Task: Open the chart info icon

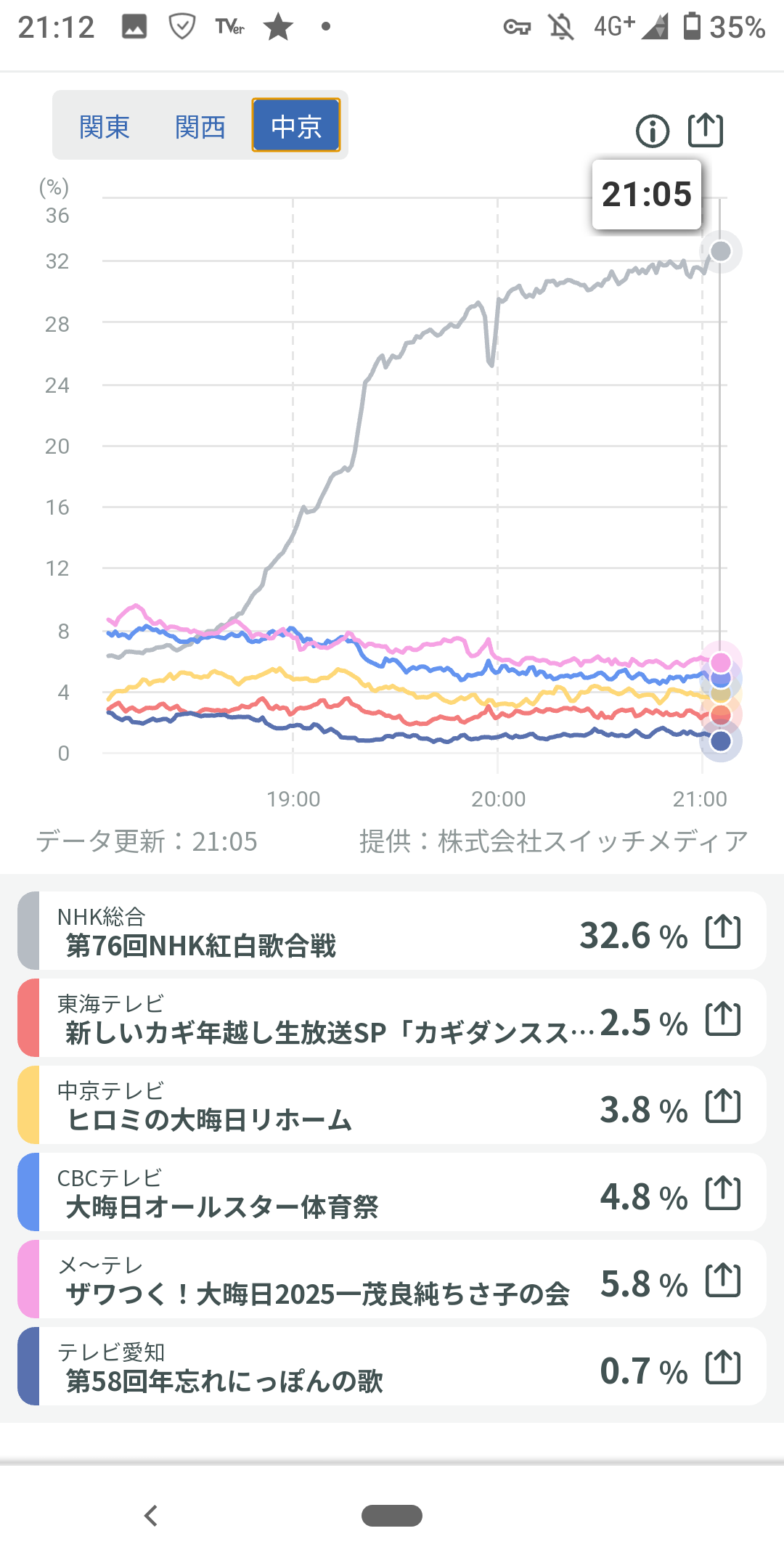Action: 652,131
